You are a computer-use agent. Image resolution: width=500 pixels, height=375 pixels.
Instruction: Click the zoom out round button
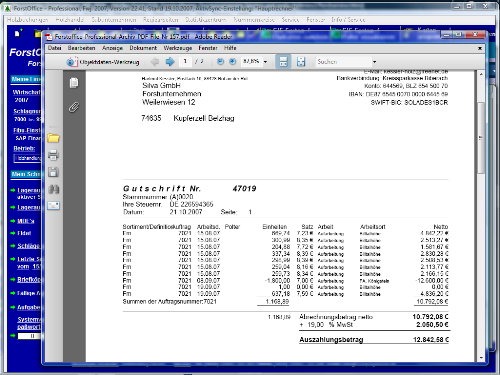[220, 61]
